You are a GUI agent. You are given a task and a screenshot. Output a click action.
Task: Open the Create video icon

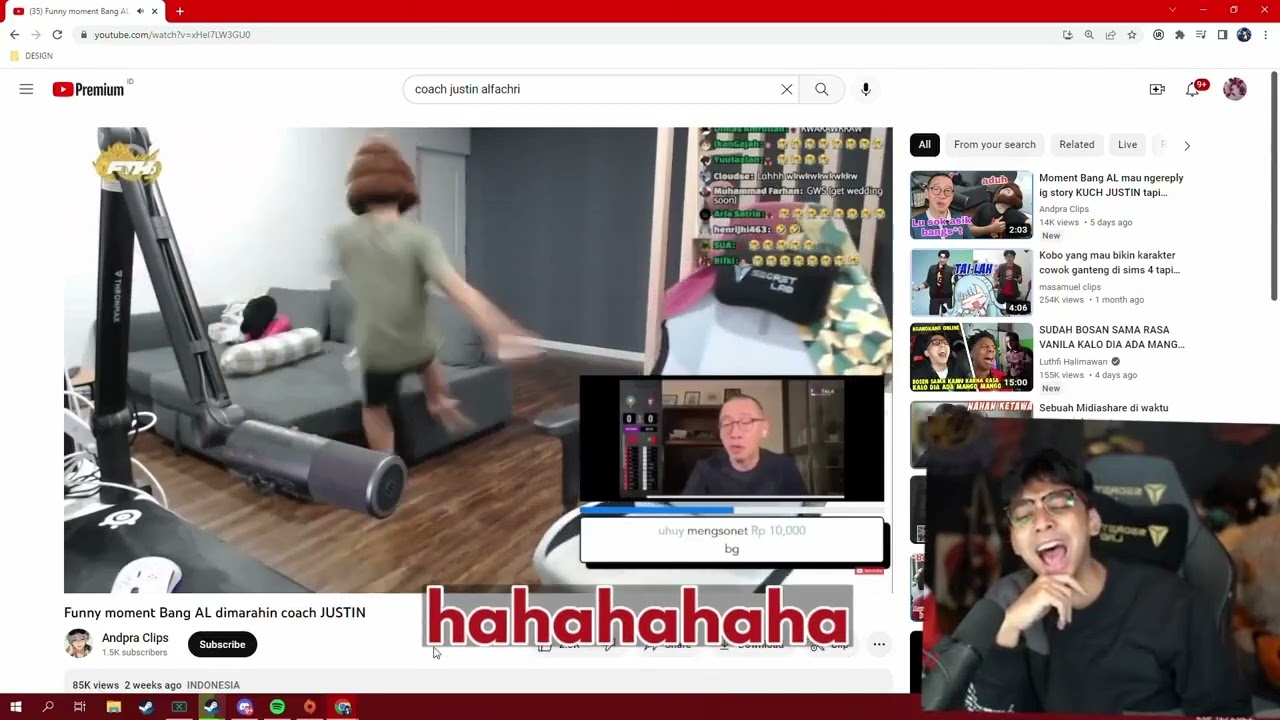click(1157, 89)
